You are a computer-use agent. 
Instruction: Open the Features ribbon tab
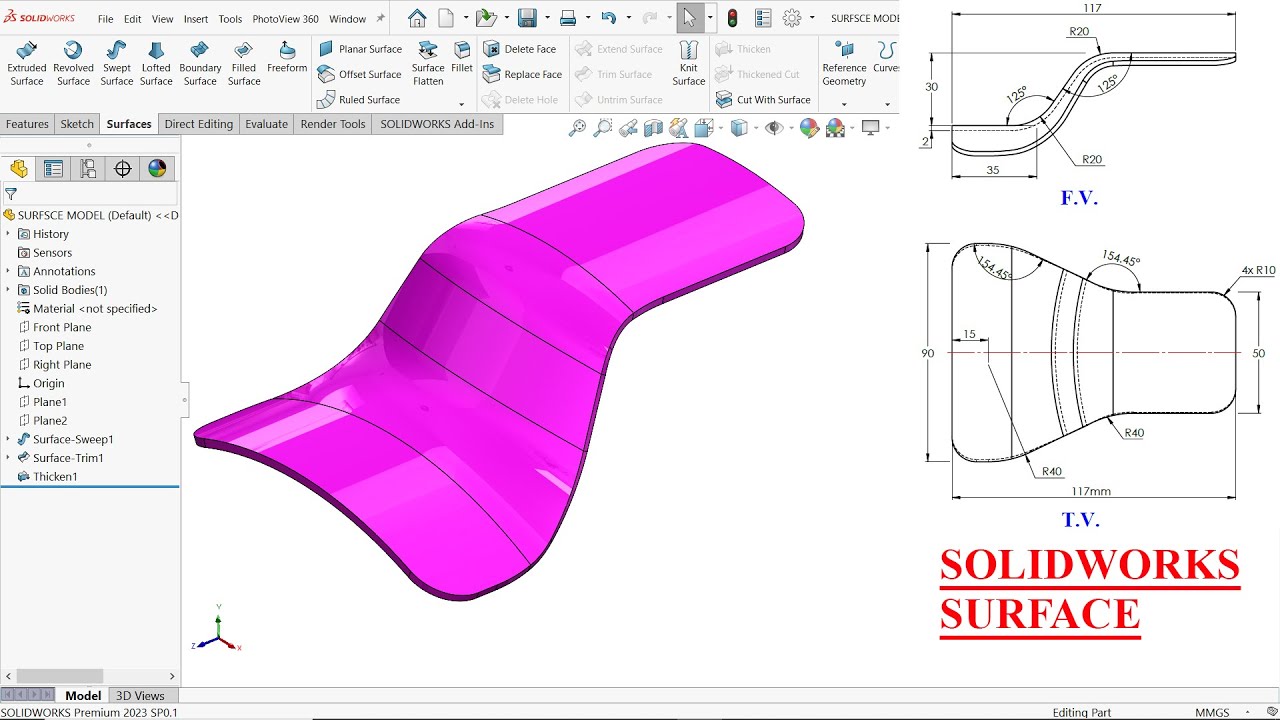pos(27,124)
